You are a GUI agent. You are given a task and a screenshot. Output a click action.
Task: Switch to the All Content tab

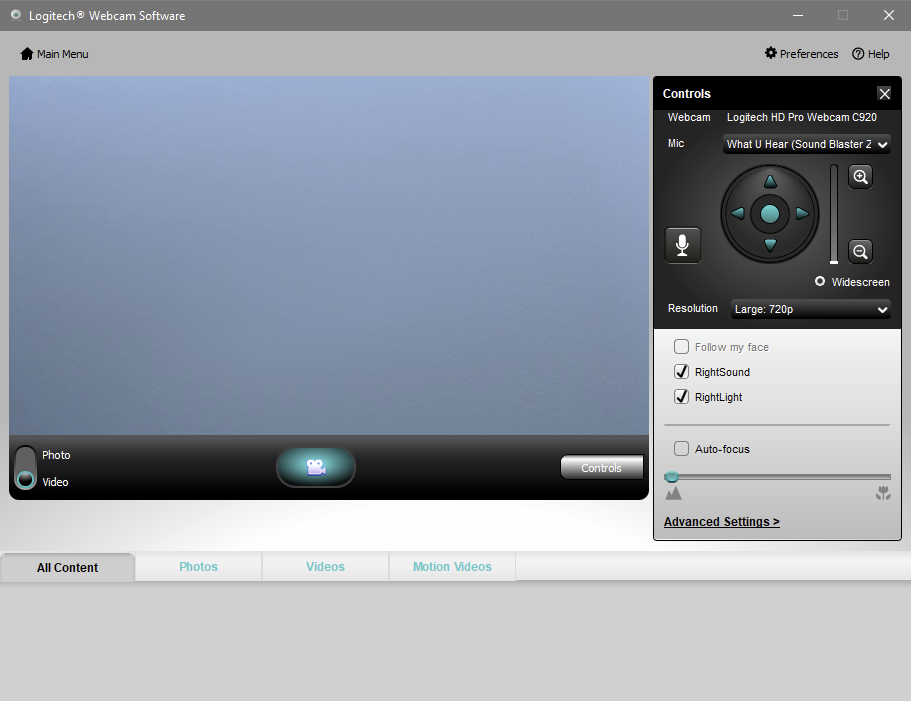click(67, 567)
